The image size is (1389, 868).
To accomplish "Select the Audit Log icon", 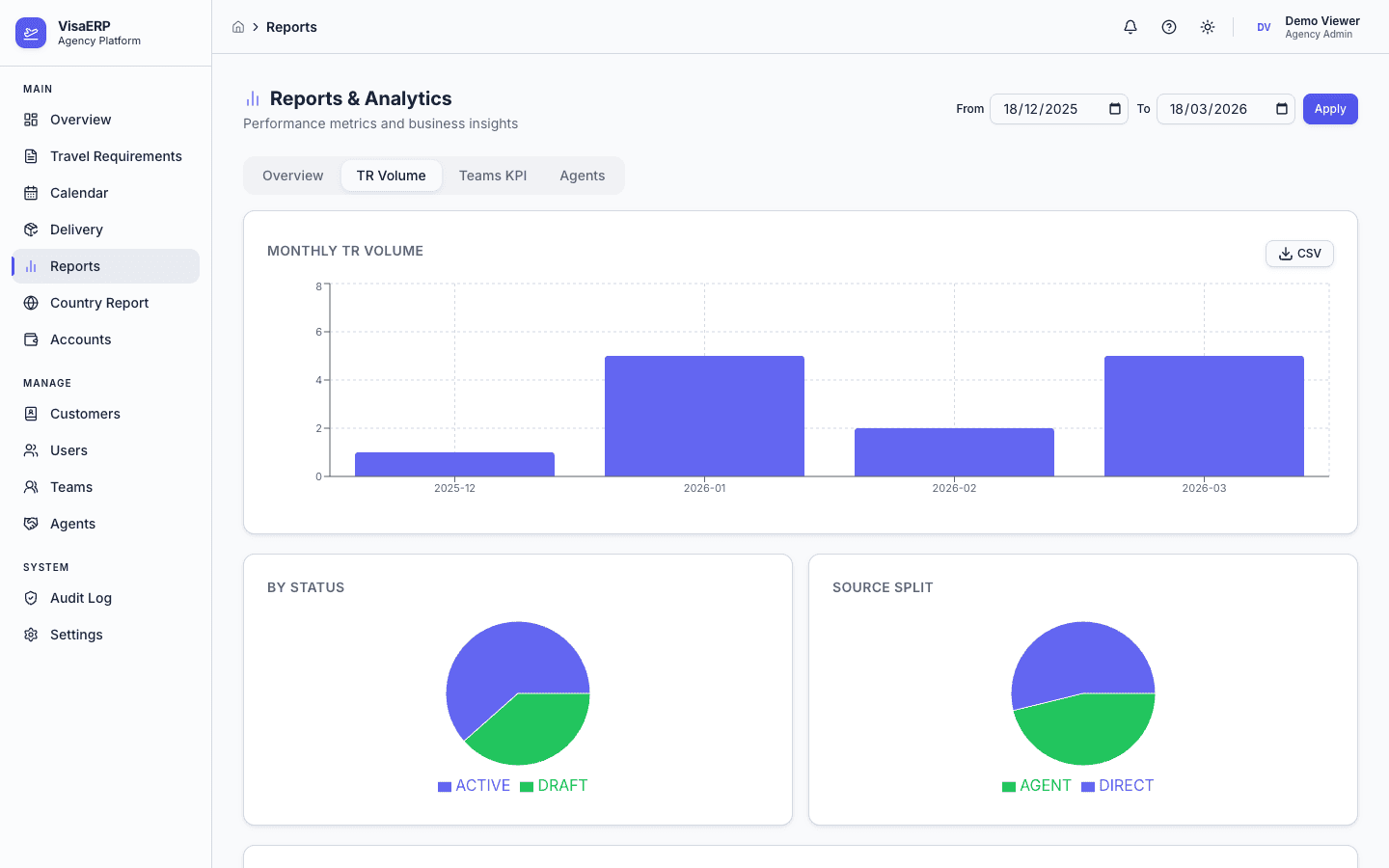I will [x=31, y=598].
